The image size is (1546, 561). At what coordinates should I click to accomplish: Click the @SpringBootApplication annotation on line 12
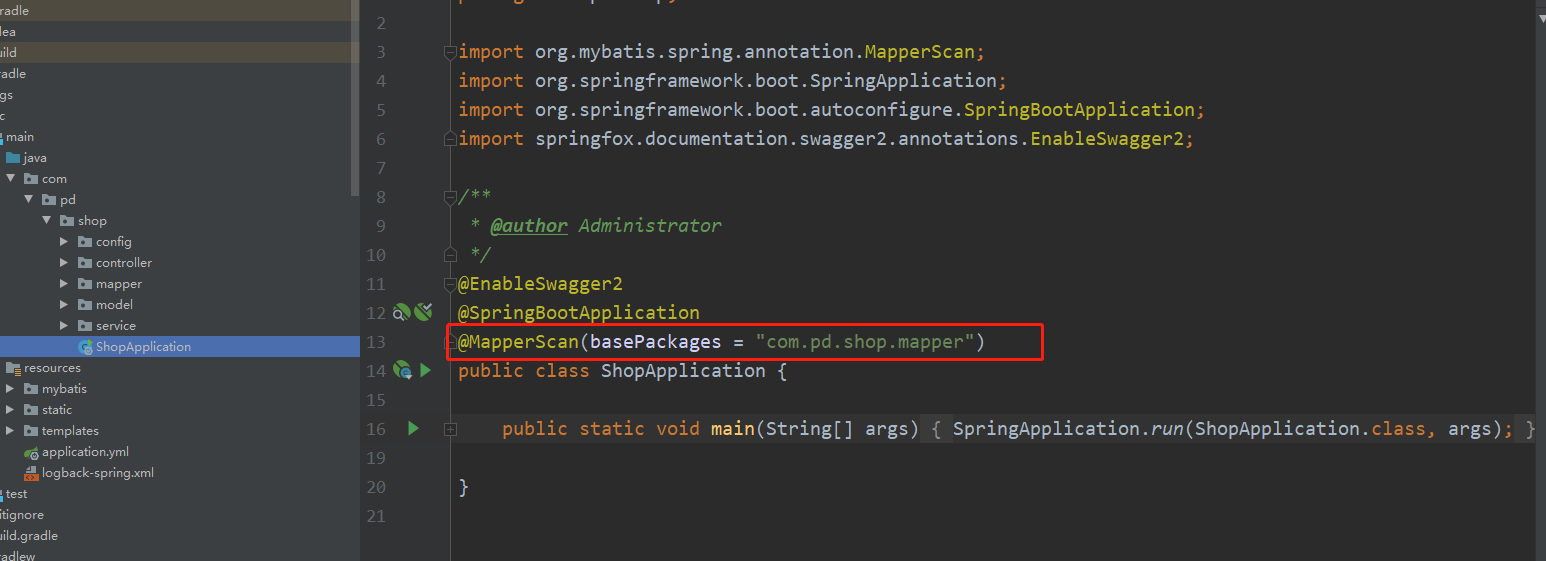click(x=579, y=312)
